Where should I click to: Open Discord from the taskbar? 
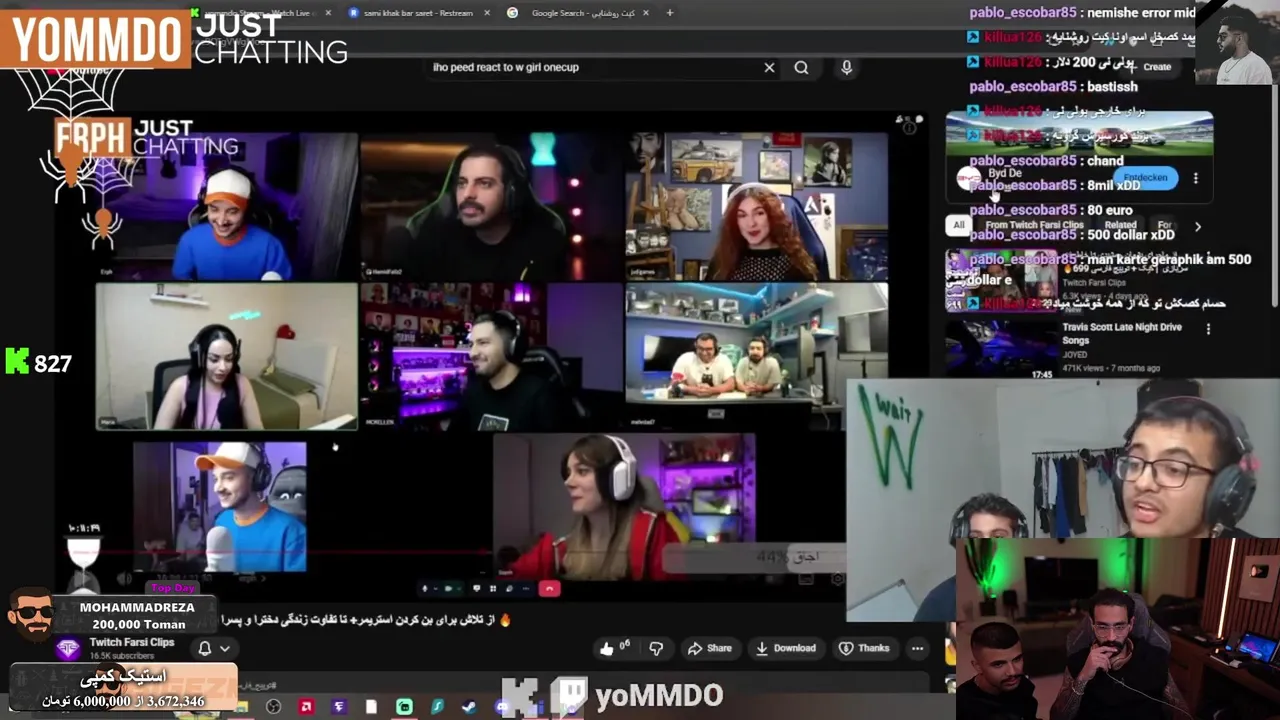[x=502, y=706]
